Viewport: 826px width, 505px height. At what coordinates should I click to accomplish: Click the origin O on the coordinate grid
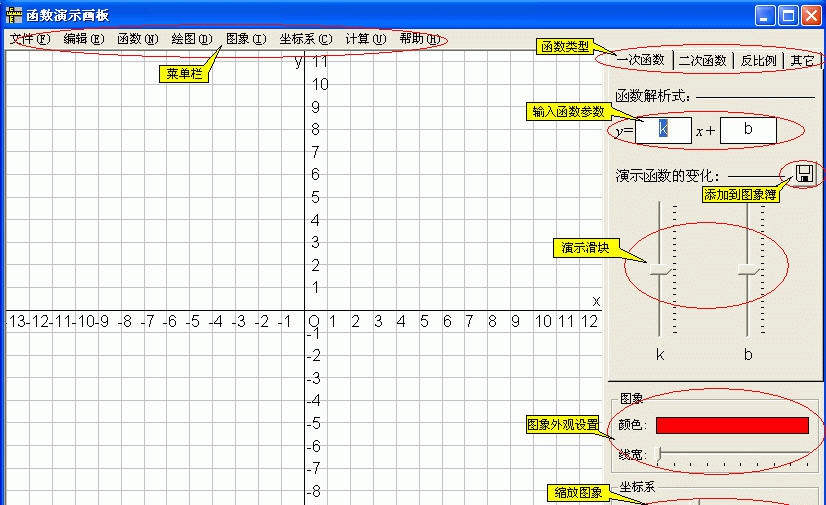click(x=314, y=320)
